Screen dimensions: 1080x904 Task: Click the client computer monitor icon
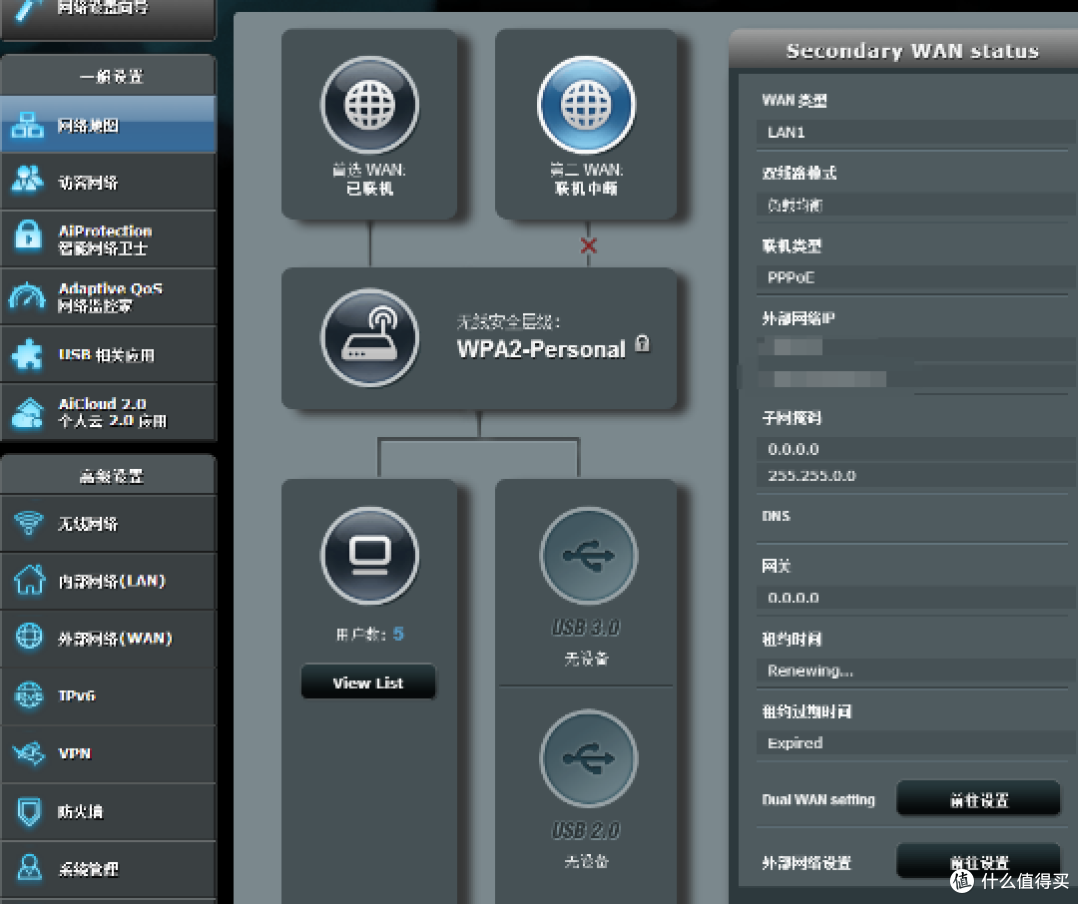pos(370,556)
